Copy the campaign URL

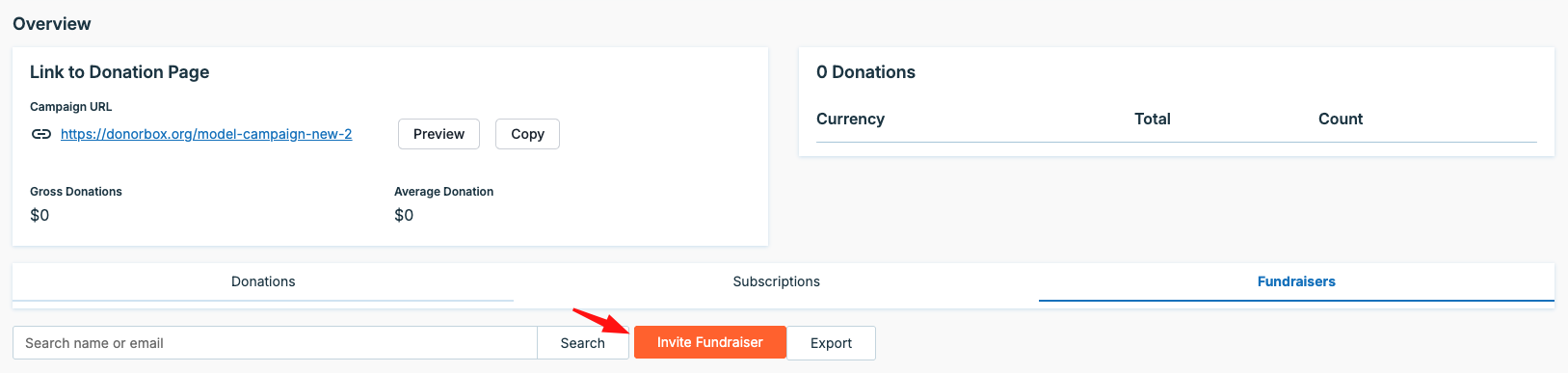(x=527, y=134)
